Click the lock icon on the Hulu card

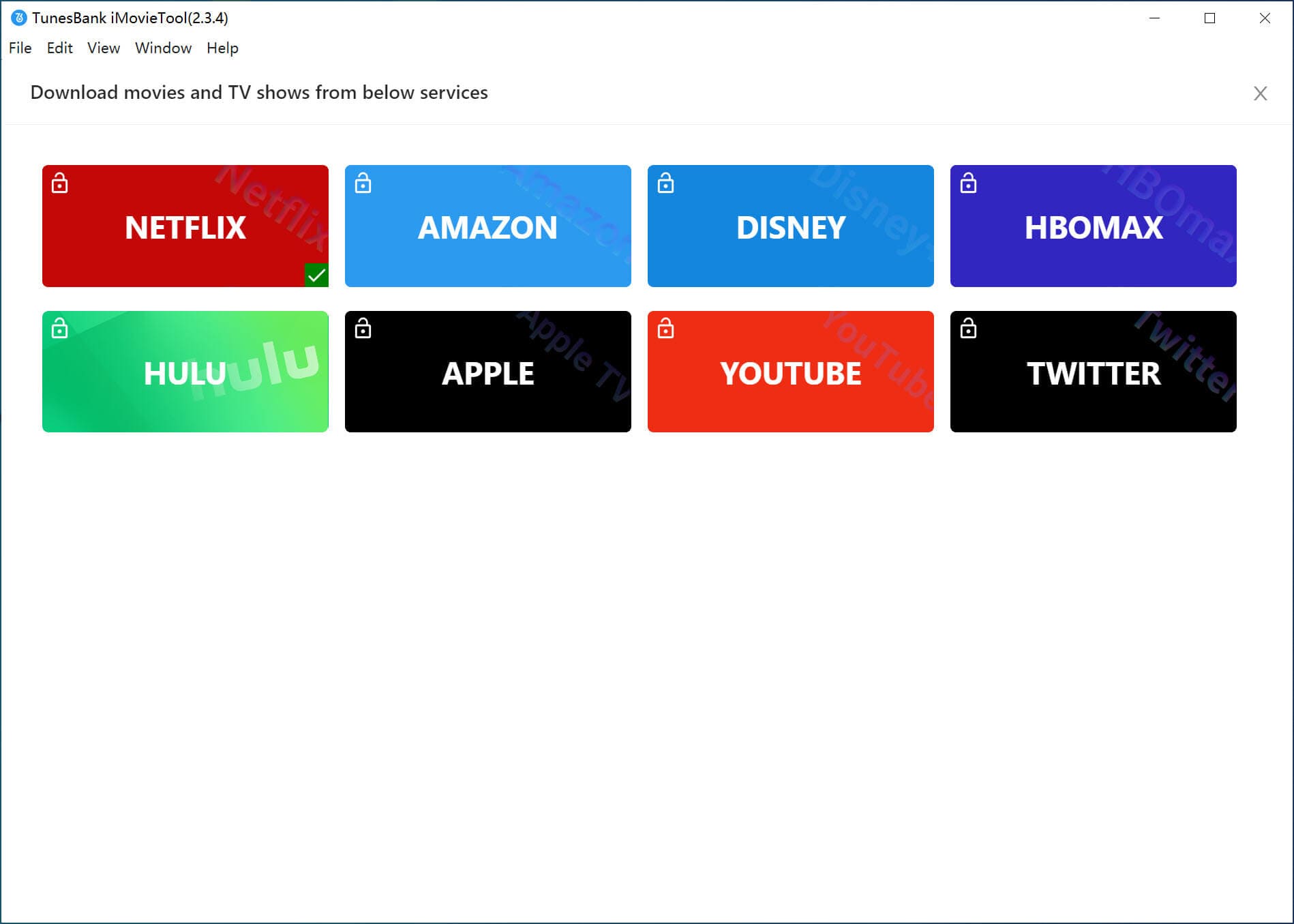pyautogui.click(x=60, y=329)
